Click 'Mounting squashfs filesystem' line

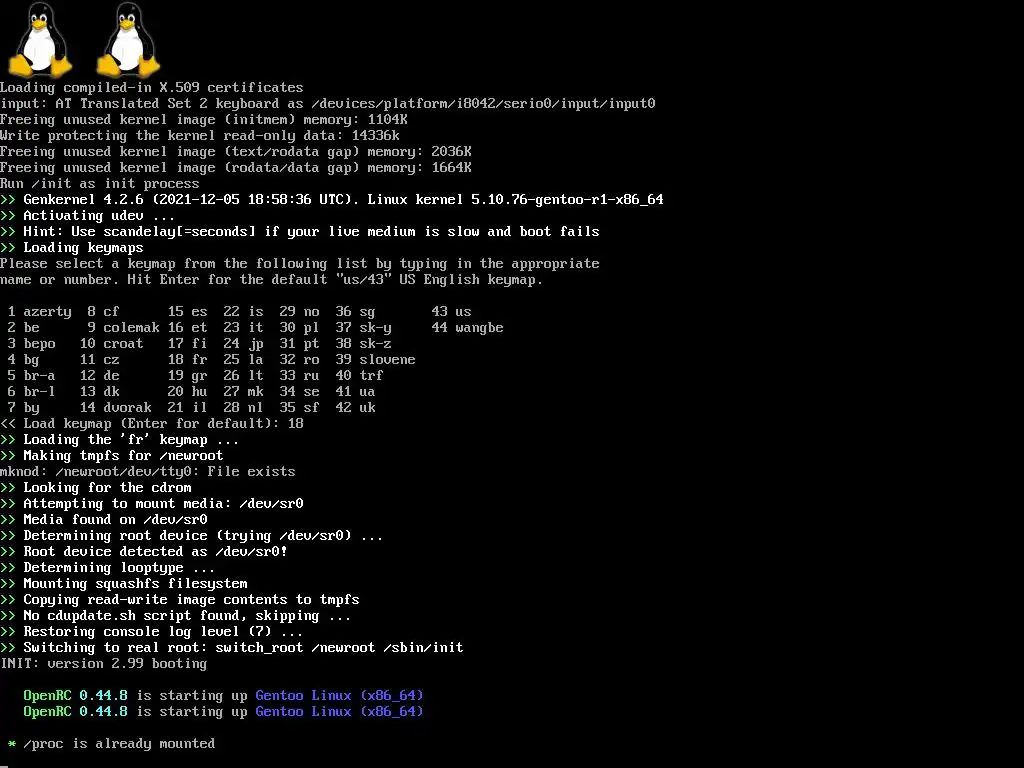point(123,584)
